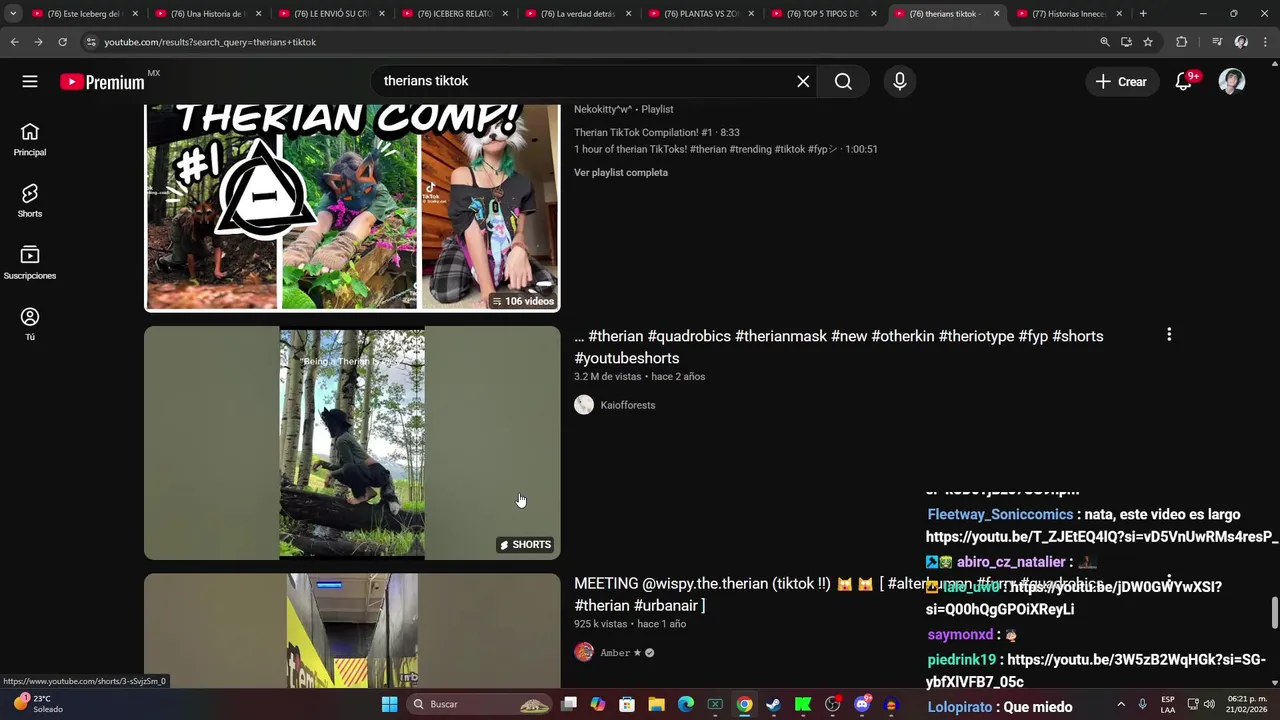The image size is (1280, 720).
Task: Clear the search box text
Action: click(803, 81)
